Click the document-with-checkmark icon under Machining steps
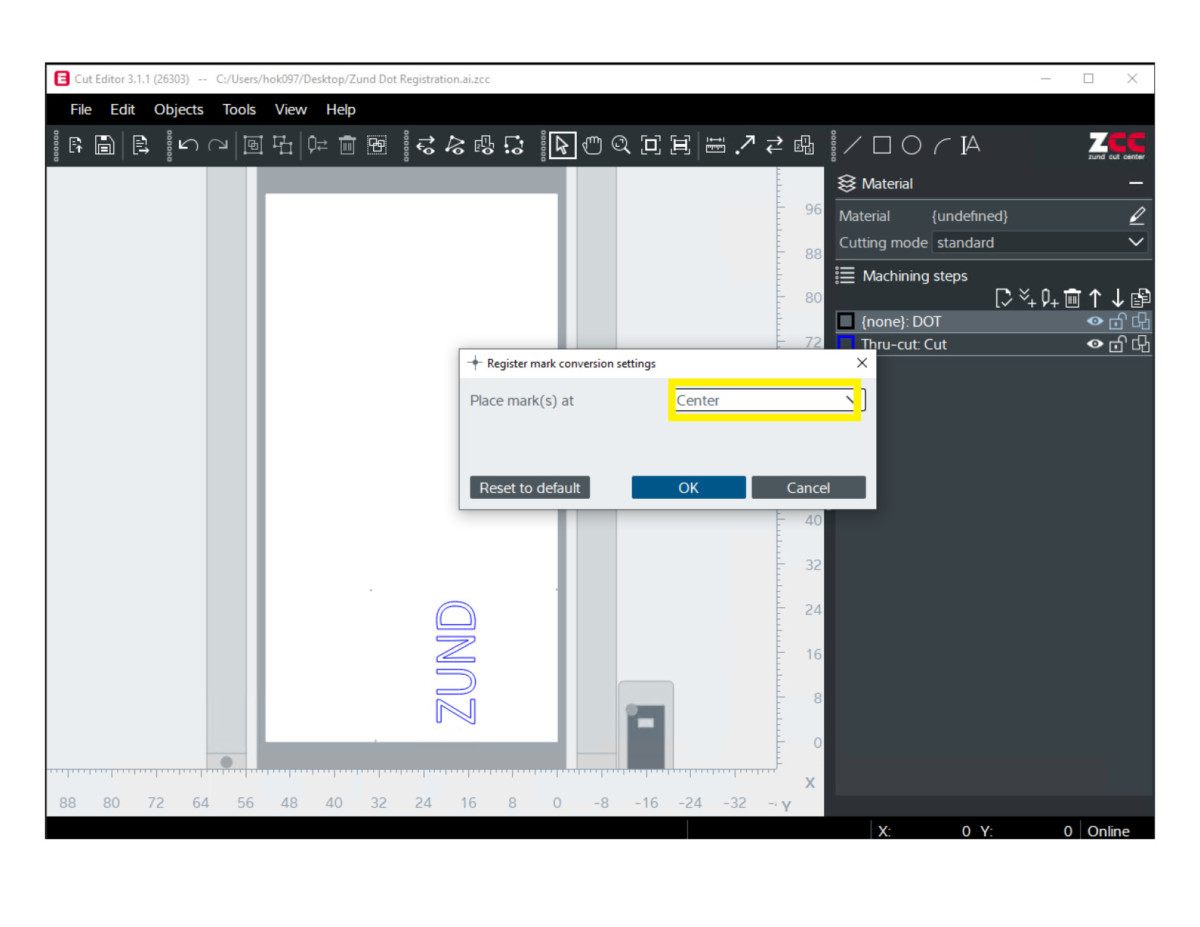1200x927 pixels. tap(1004, 297)
